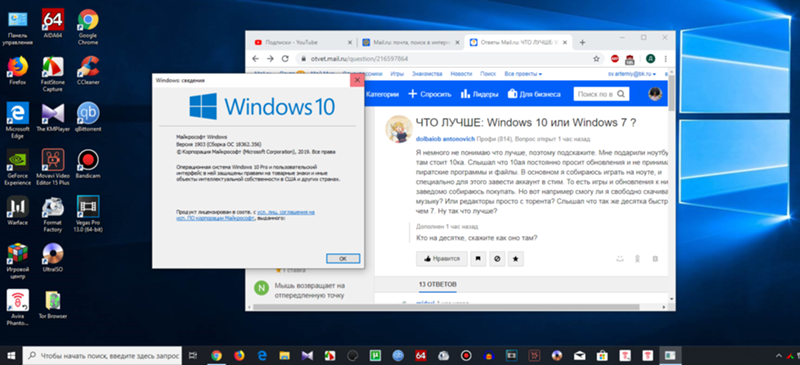The image size is (800, 365).
Task: Open Категории in the blue navigation bar
Action: pos(382,94)
